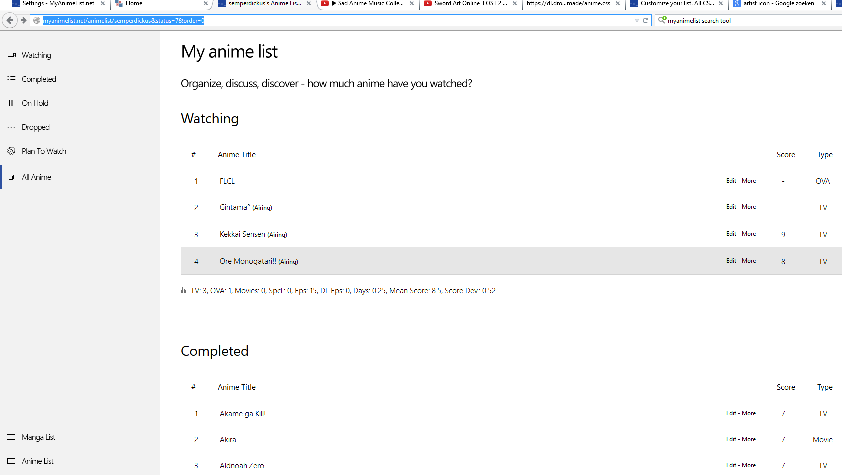The width and height of the screenshot is (842, 475).
Task: Switch to the Google search browser tab
Action: (x=779, y=4)
